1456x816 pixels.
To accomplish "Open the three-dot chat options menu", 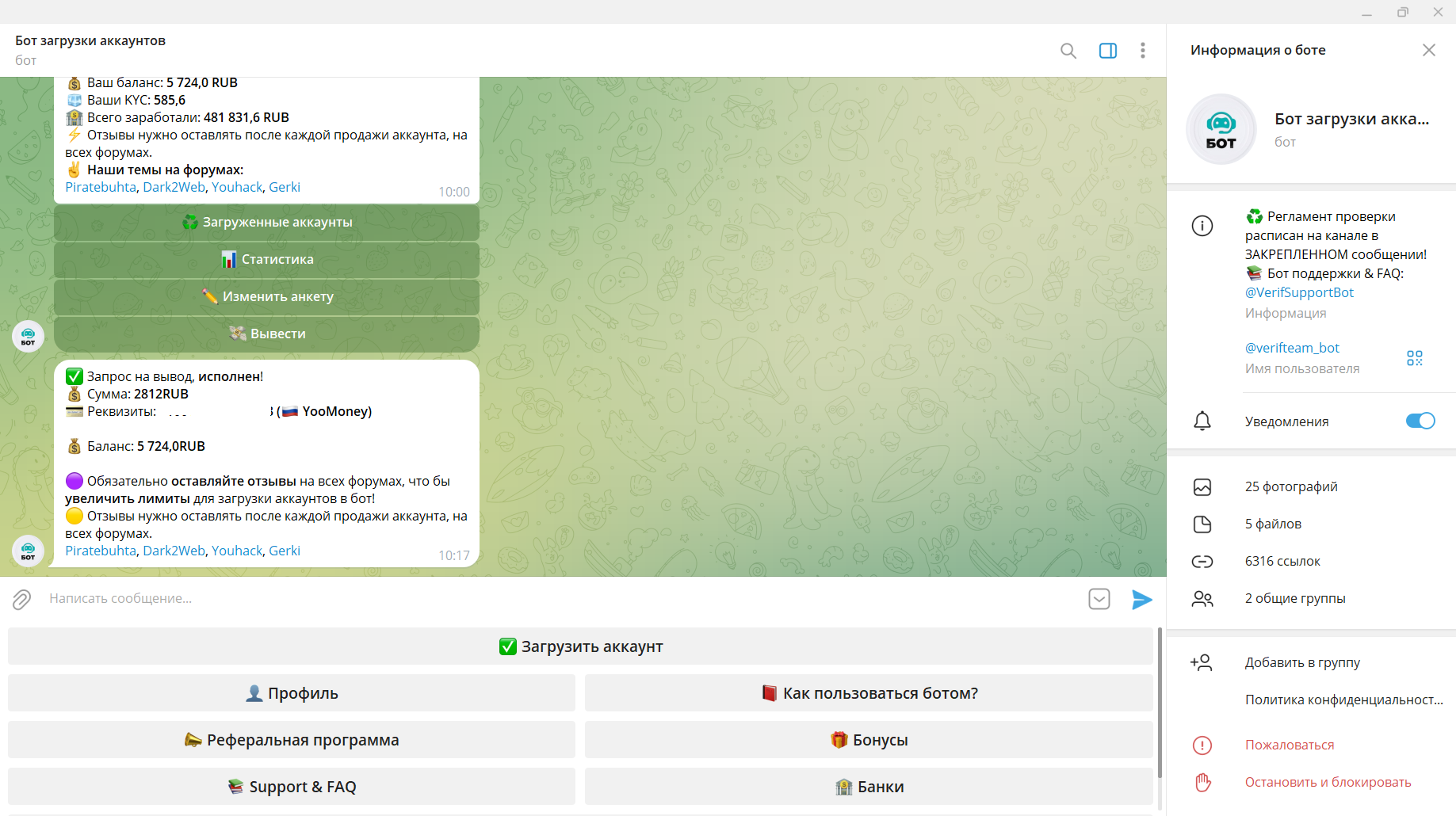I will click(x=1142, y=51).
